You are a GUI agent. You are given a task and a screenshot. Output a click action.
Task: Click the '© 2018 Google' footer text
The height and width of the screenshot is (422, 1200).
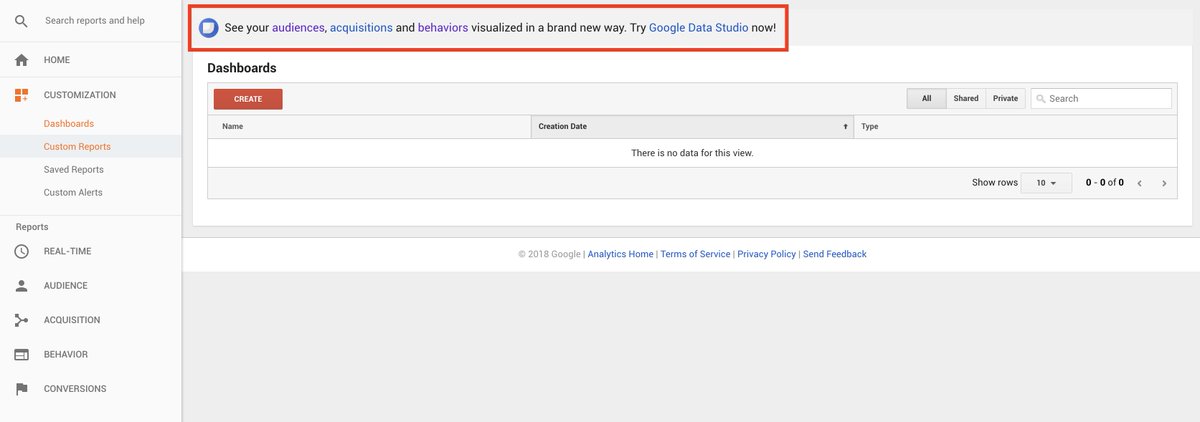coord(549,254)
